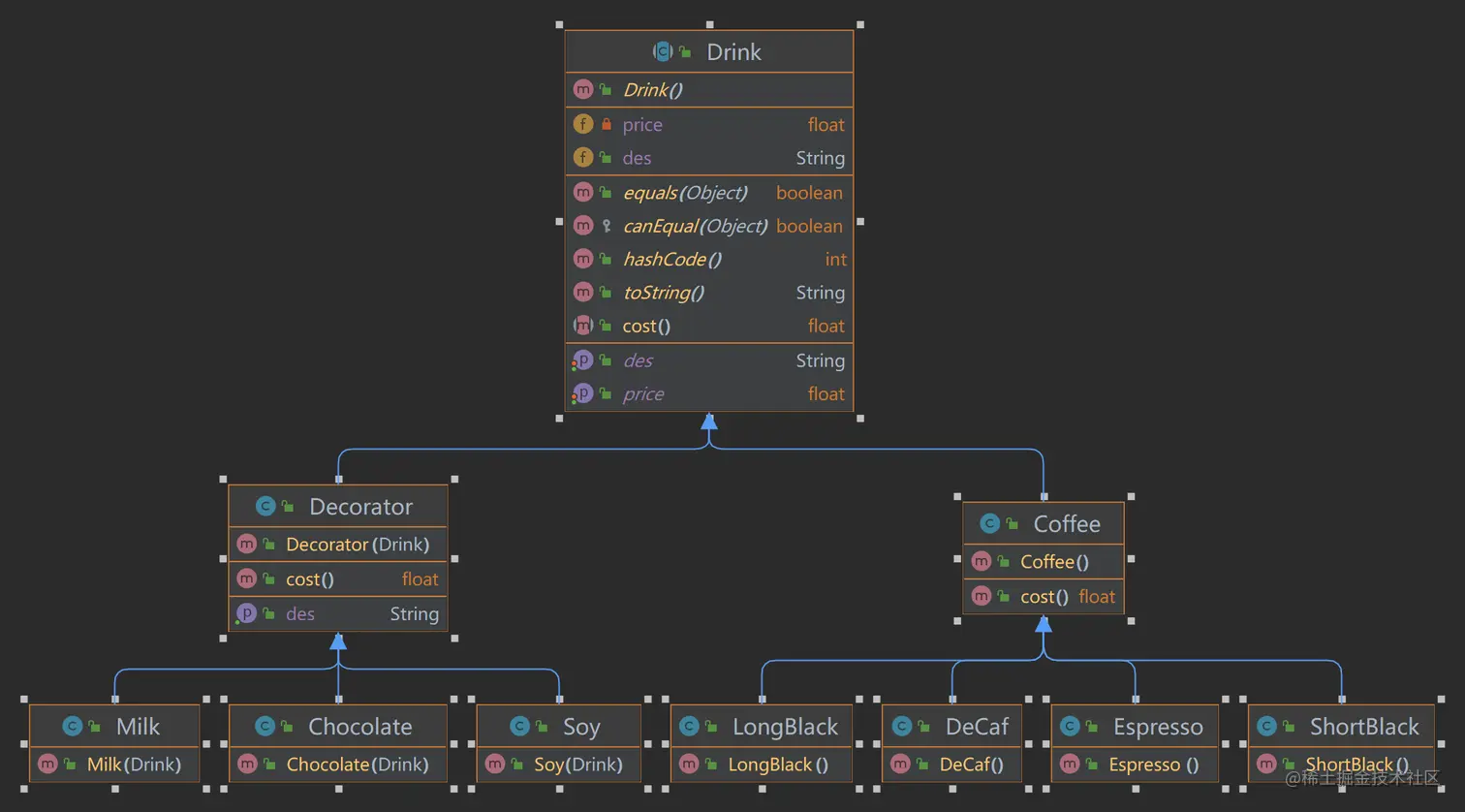Screen dimensions: 1465x812
Task: Click the class icon in Espresso node header
Action: pyautogui.click(x=1070, y=726)
